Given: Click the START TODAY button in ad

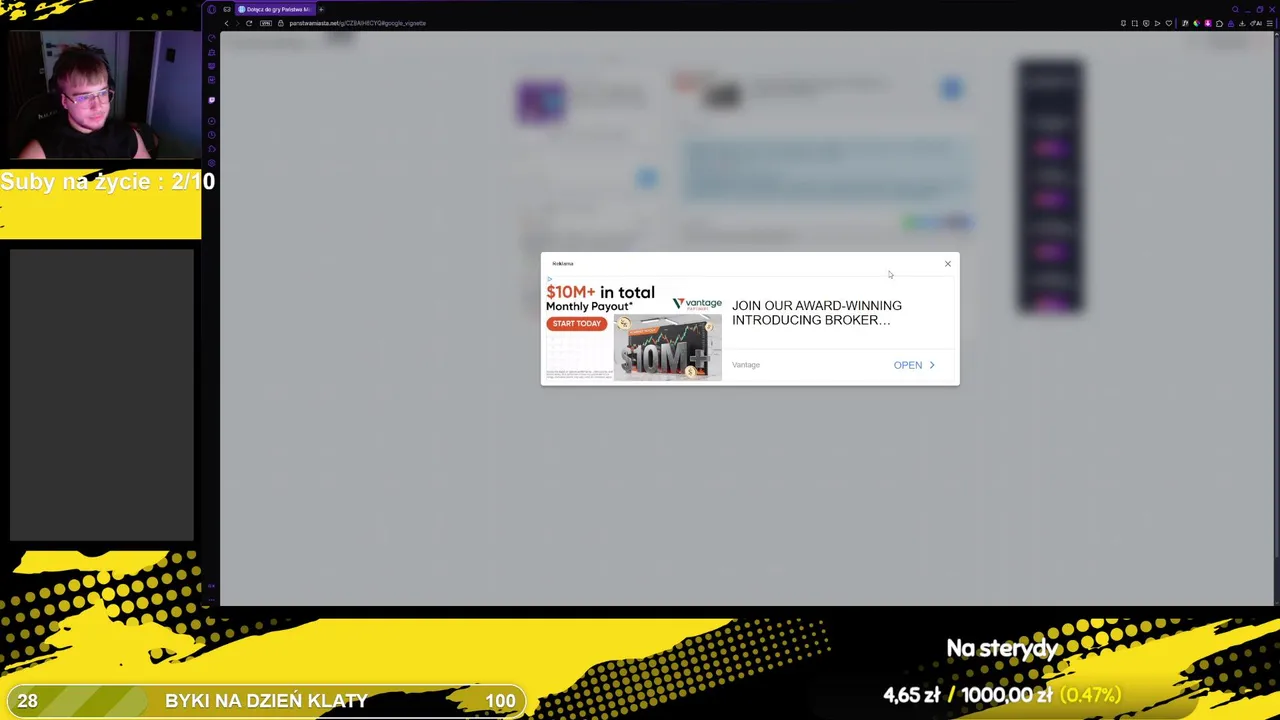Looking at the screenshot, I should pyautogui.click(x=577, y=324).
